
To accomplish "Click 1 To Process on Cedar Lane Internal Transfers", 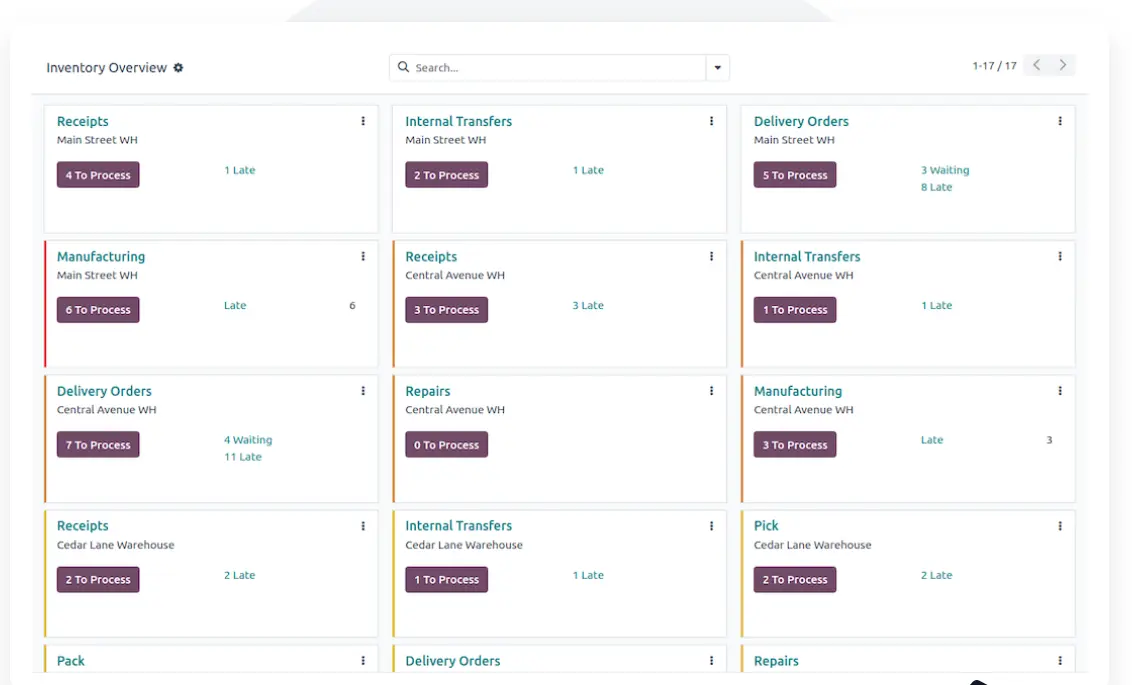I will 446,580.
